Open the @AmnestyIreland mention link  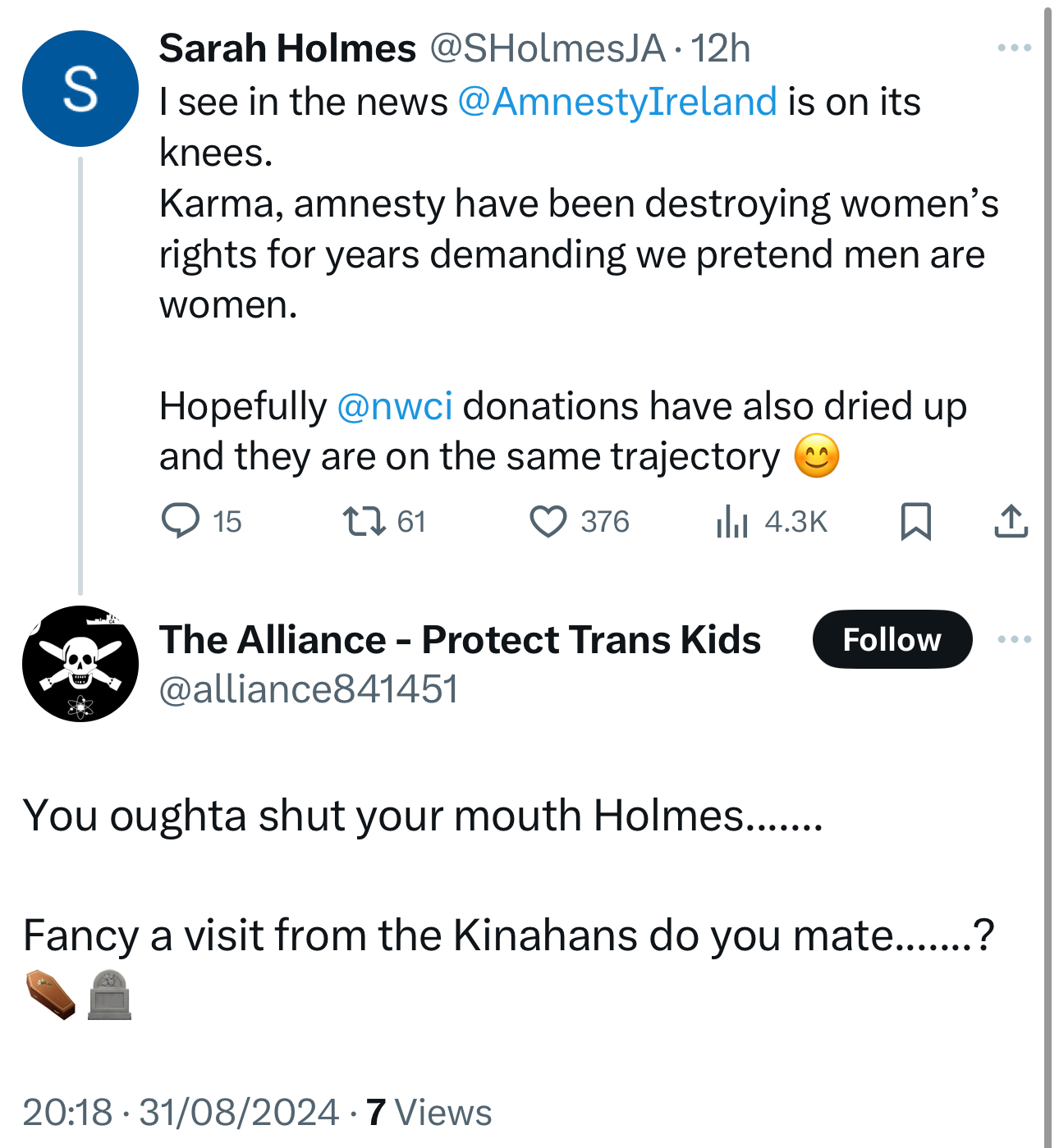pyautogui.click(x=617, y=102)
